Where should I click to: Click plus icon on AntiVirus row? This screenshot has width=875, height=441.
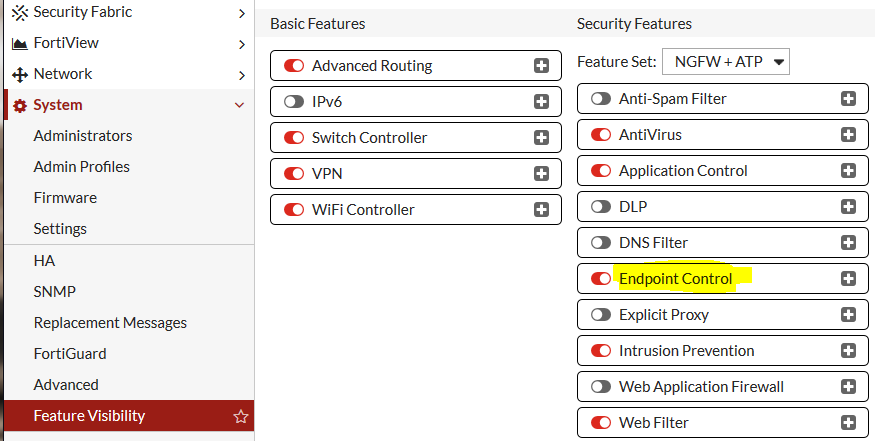(x=848, y=135)
